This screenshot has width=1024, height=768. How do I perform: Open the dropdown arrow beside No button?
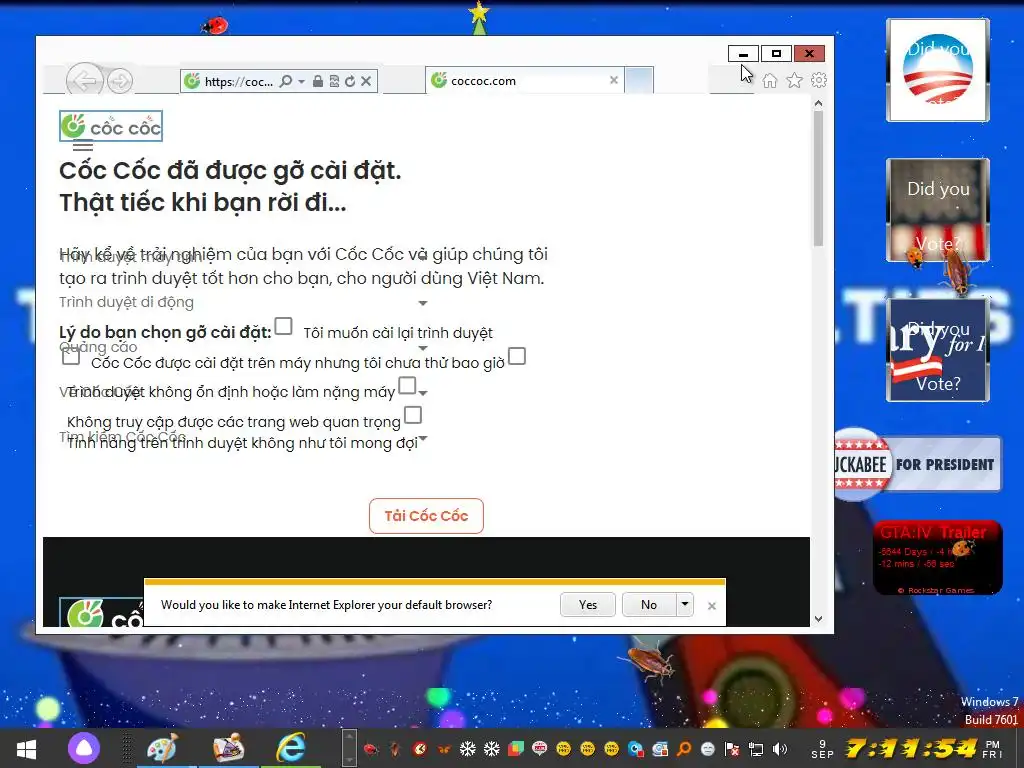tap(684, 605)
